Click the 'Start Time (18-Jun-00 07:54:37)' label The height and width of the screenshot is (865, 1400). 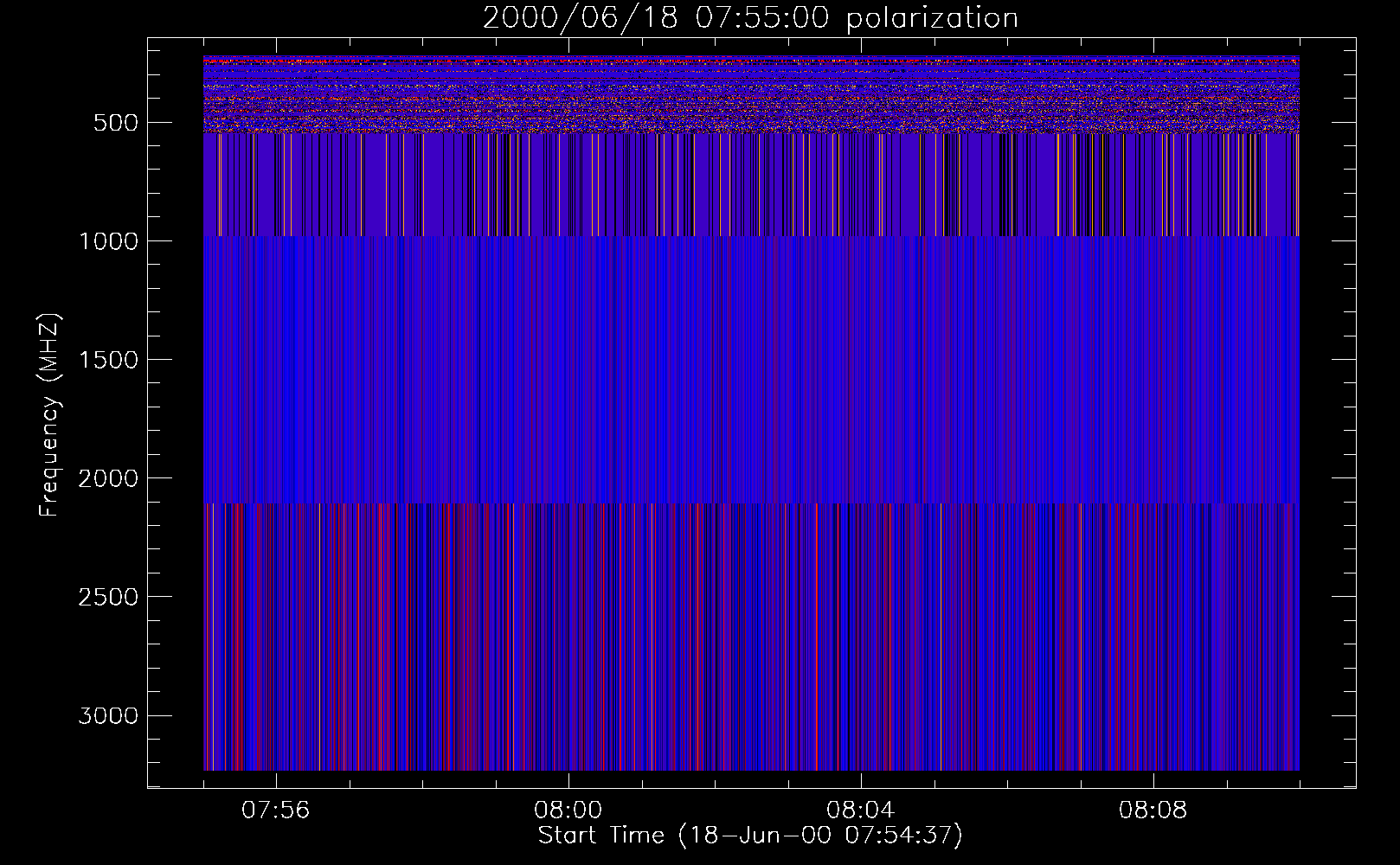point(750,836)
